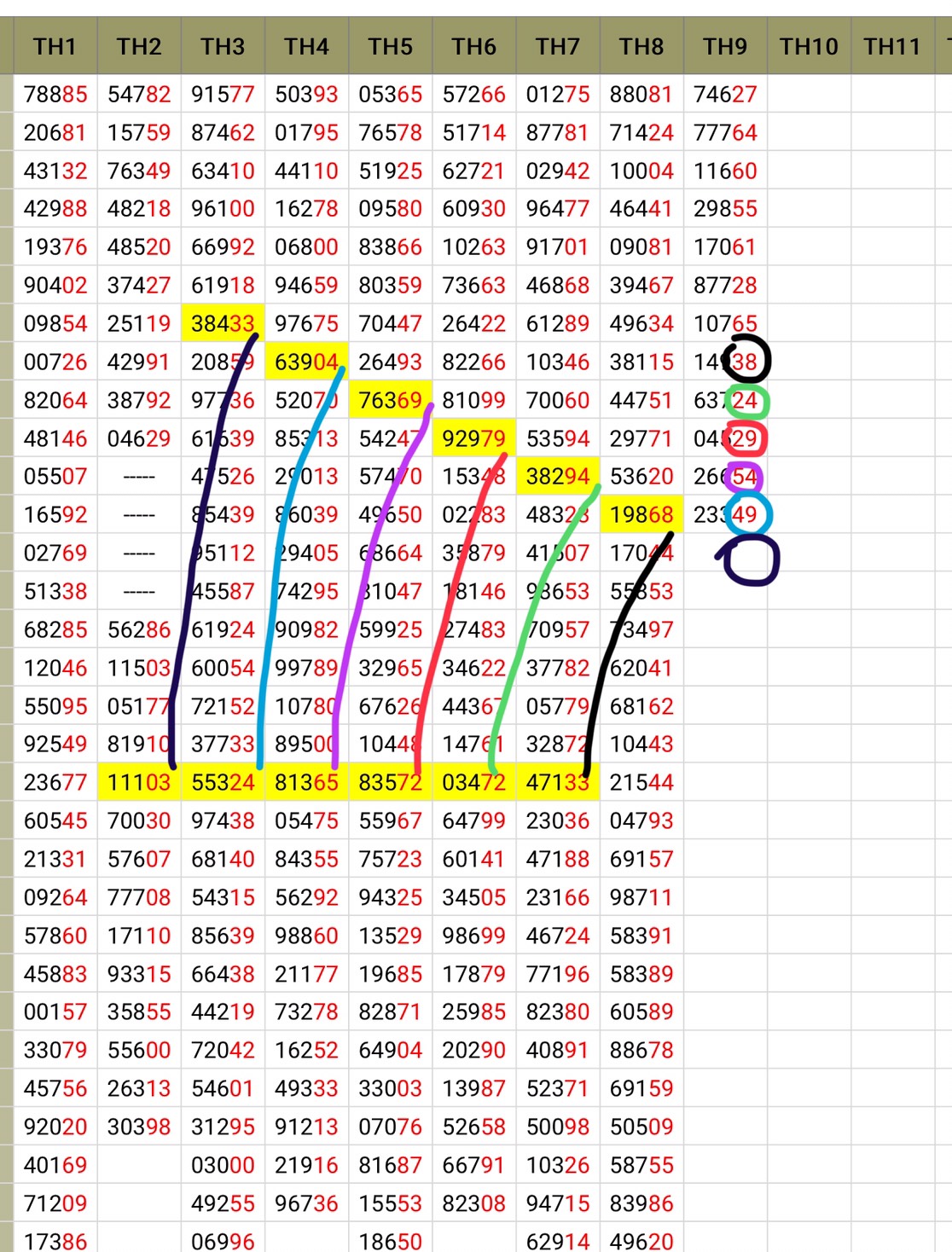Image resolution: width=952 pixels, height=1252 pixels.
Task: Select cell 05365 under TH5
Action: click(390, 94)
